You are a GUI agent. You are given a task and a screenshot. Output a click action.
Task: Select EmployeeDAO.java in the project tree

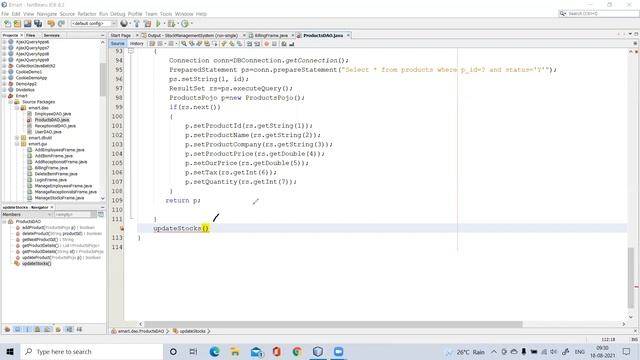(x=53, y=114)
